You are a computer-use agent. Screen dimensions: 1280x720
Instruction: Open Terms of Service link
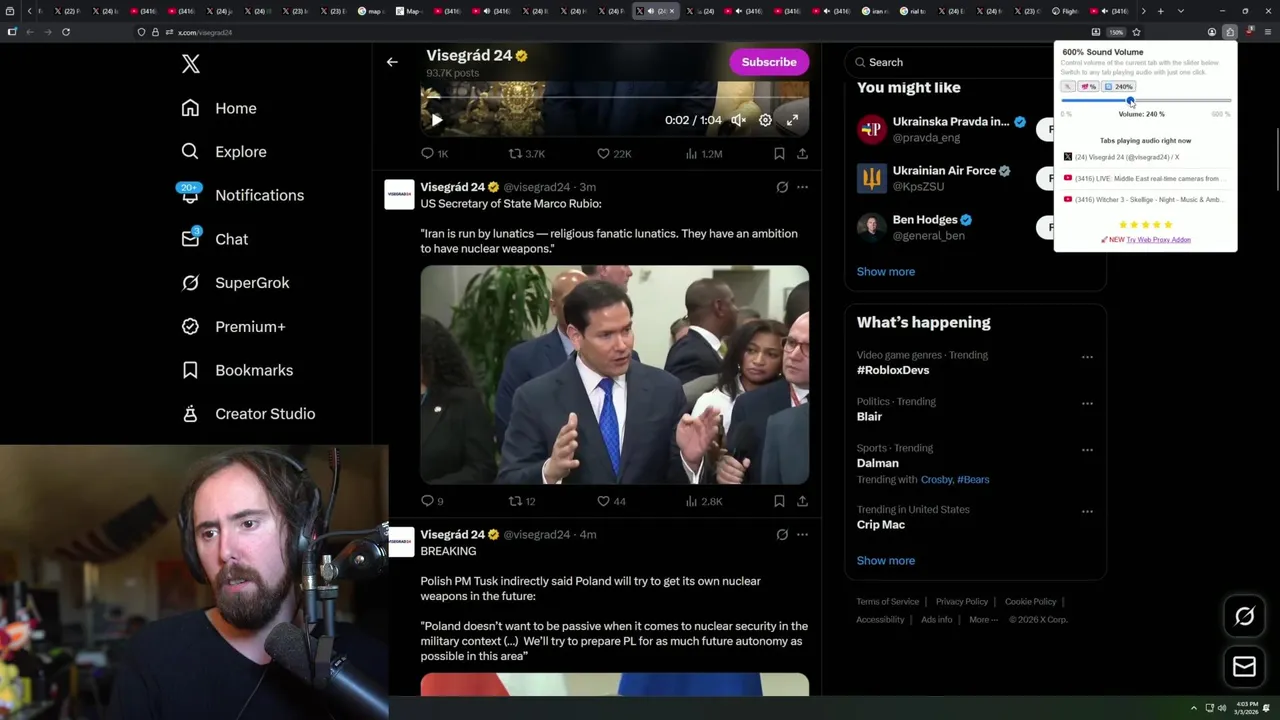click(x=887, y=602)
